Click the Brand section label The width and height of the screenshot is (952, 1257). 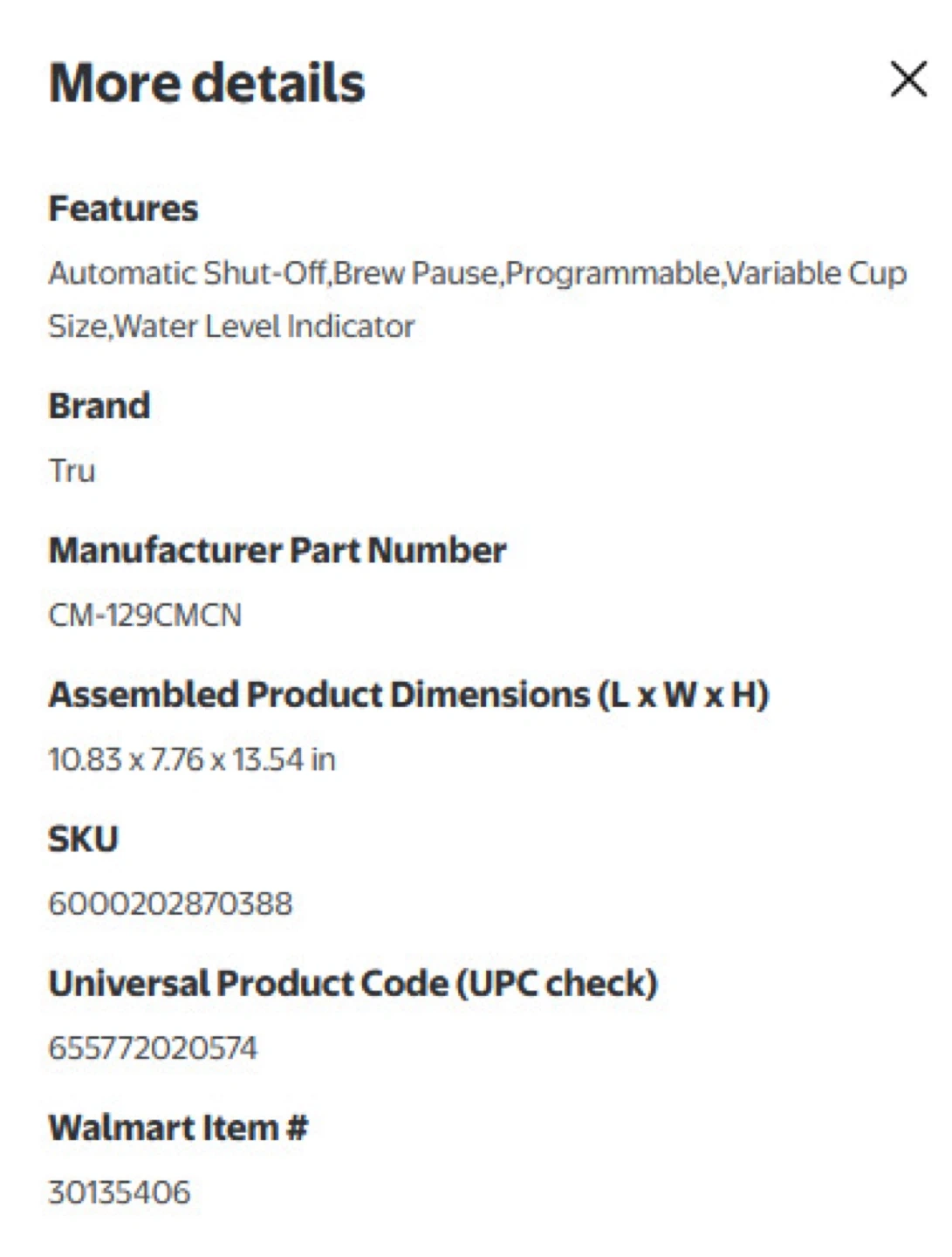(99, 406)
